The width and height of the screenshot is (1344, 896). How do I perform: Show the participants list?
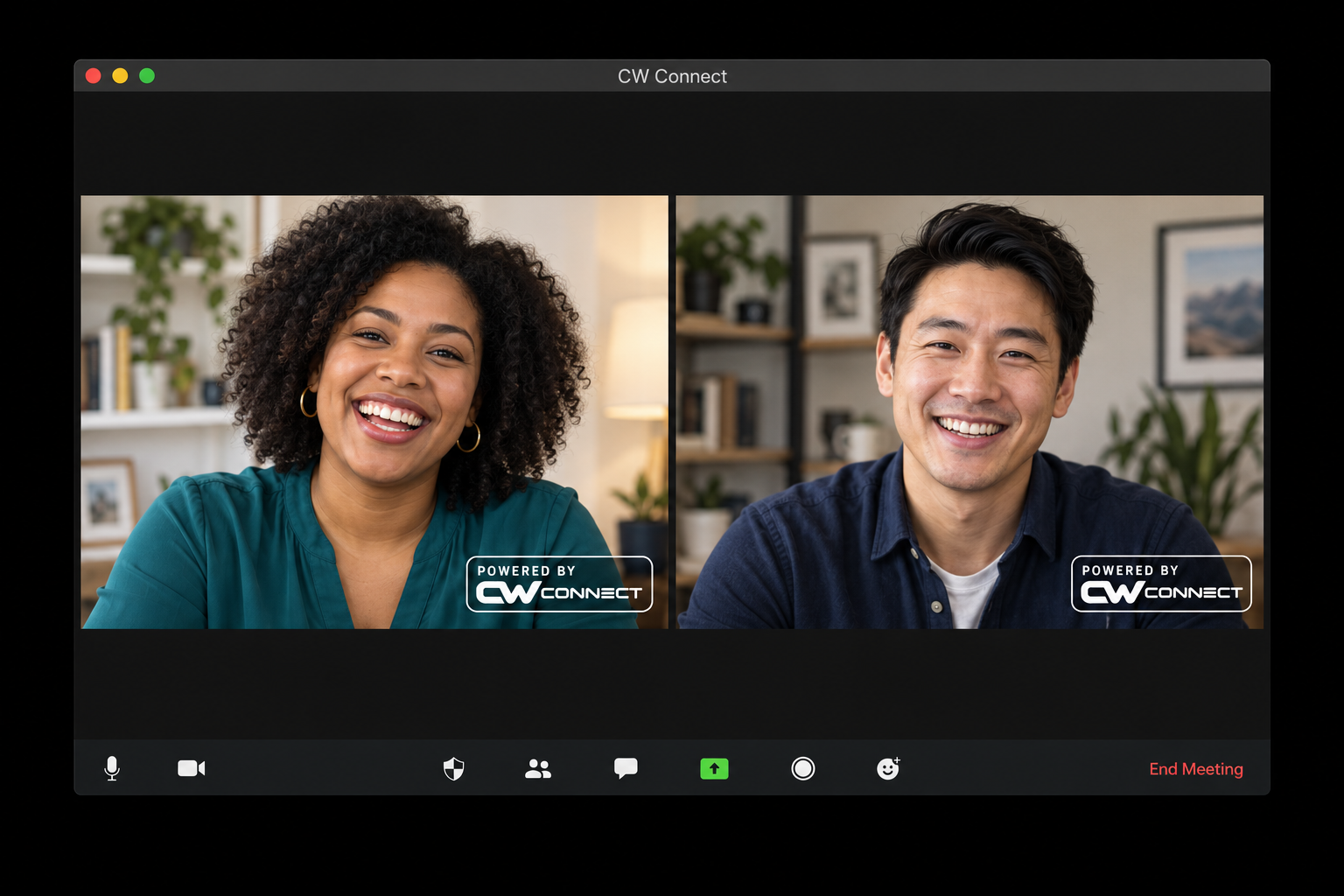pos(538,769)
